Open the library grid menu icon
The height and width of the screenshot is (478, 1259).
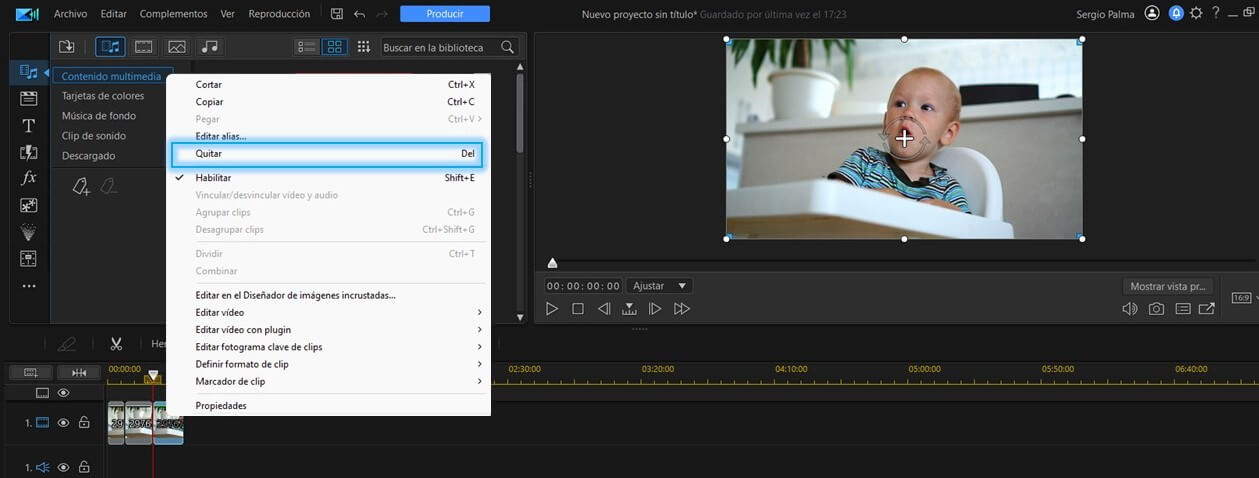[363, 47]
